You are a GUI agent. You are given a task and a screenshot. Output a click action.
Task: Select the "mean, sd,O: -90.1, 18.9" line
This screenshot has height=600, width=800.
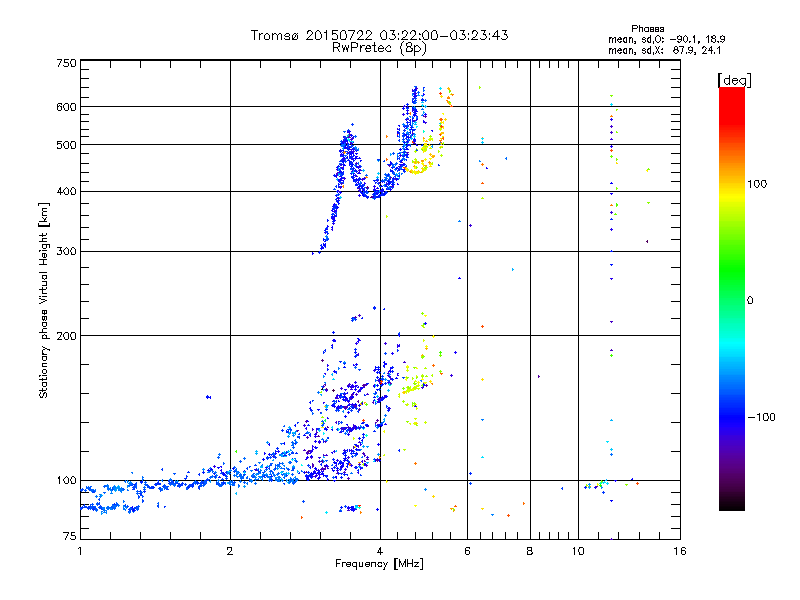tap(666, 39)
